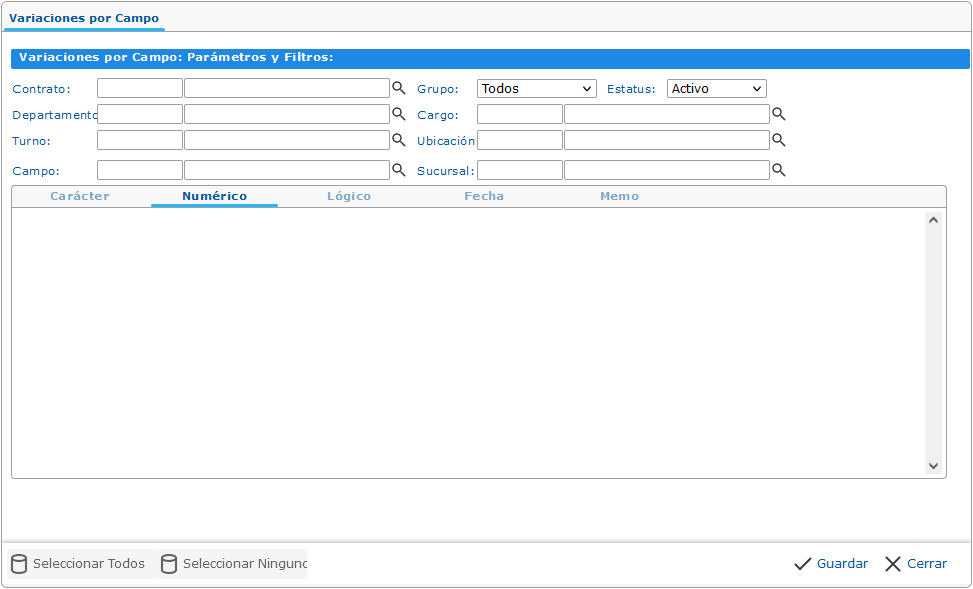Select the Numérico tab
The height and width of the screenshot is (589, 973).
[214, 196]
